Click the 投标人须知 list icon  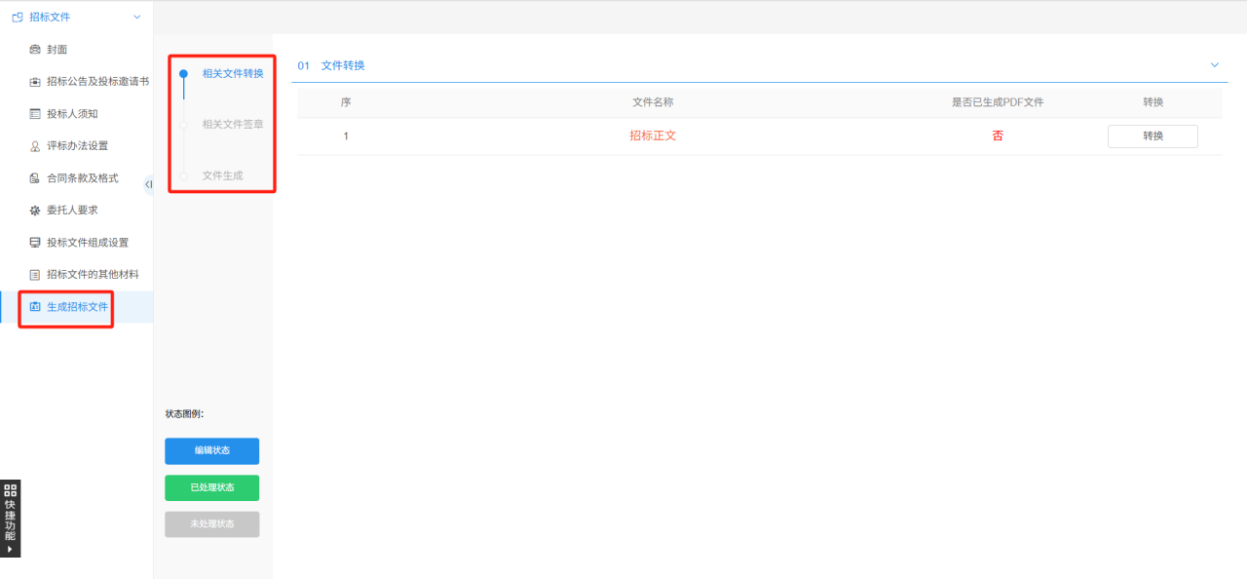tap(35, 114)
